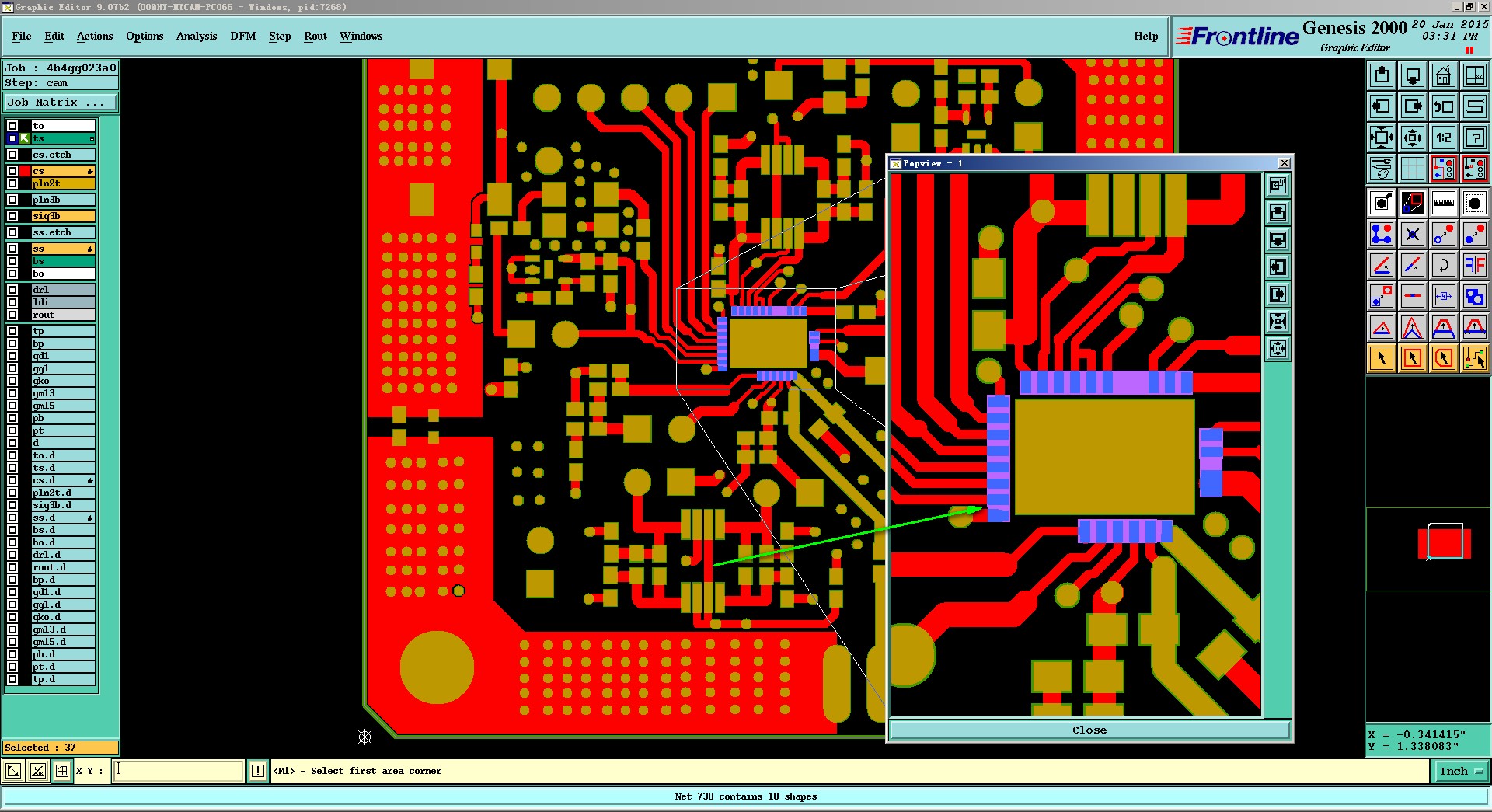The height and width of the screenshot is (812, 1492).
Task: Open the Inch units dropdown
Action: 1461,771
